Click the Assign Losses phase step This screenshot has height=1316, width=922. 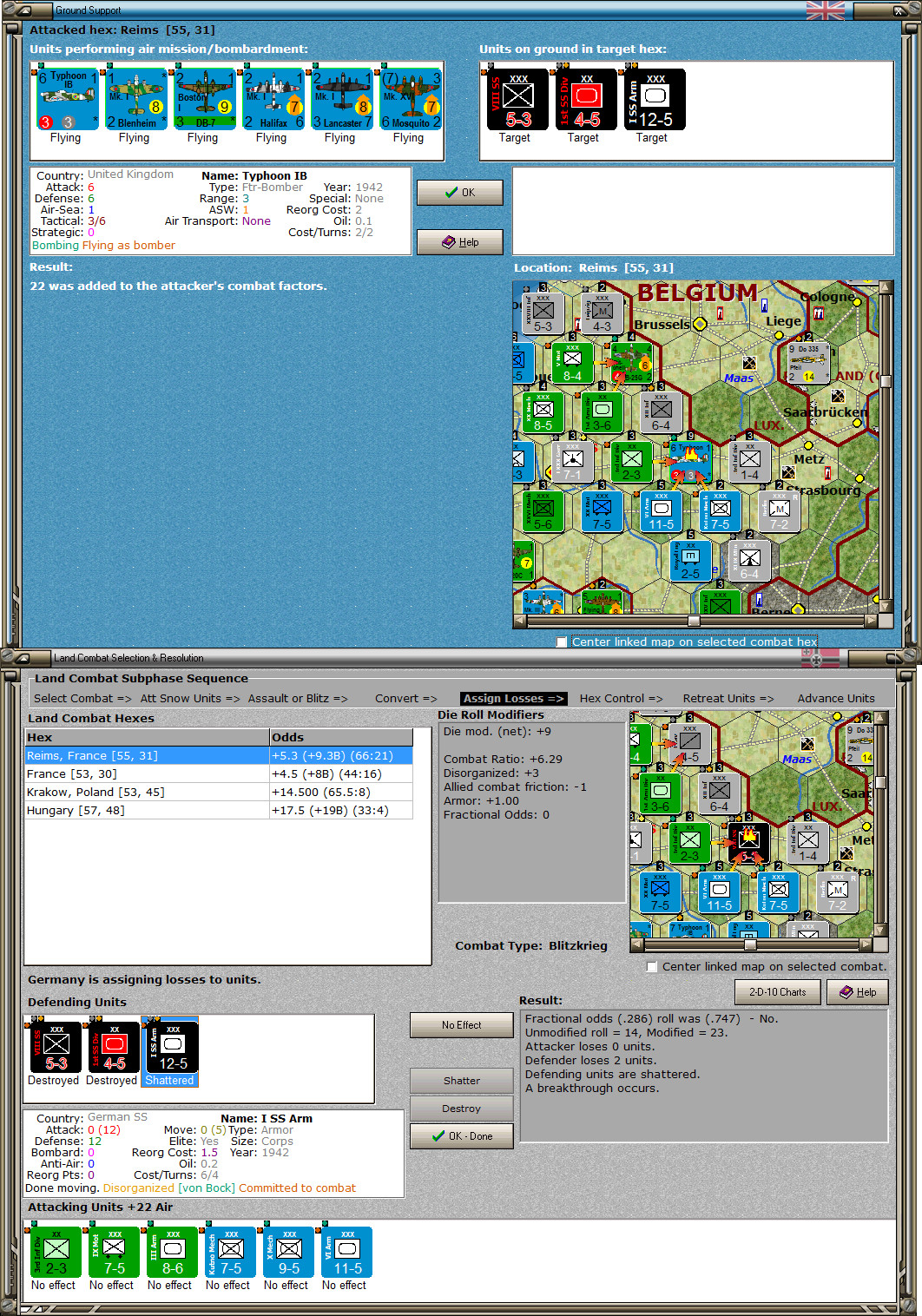pyautogui.click(x=514, y=698)
